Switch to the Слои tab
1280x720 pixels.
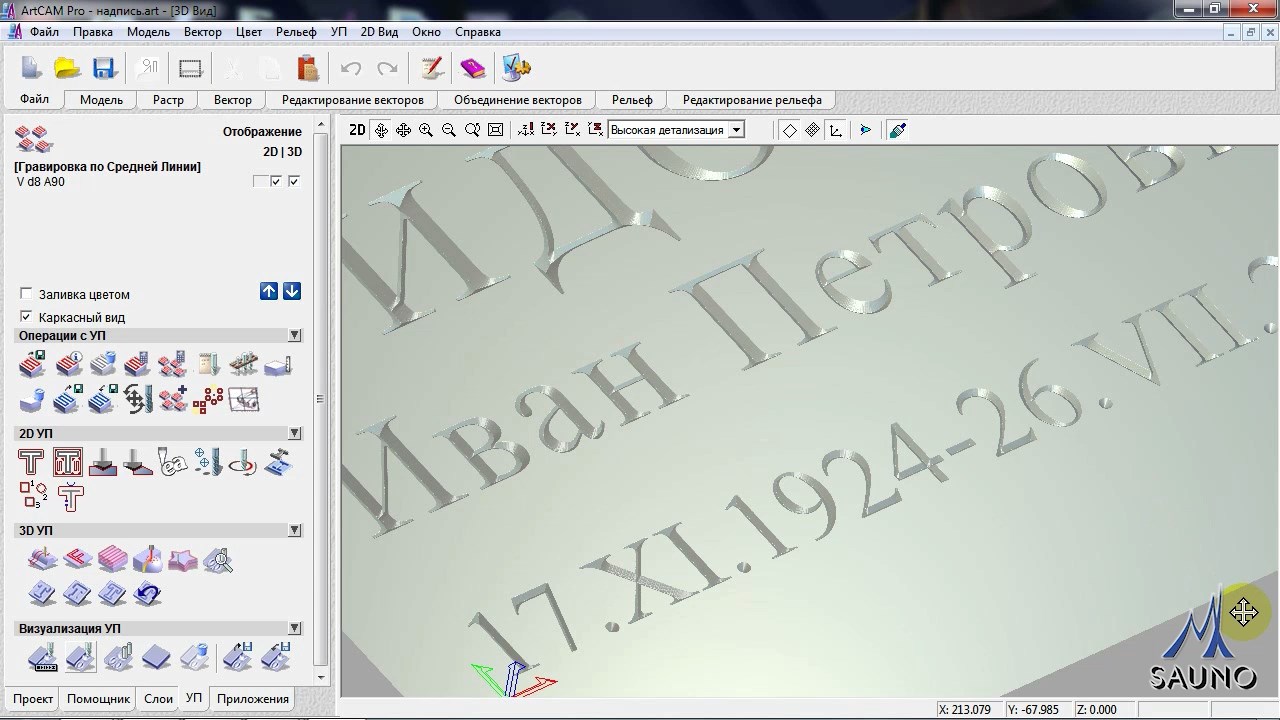(158, 699)
